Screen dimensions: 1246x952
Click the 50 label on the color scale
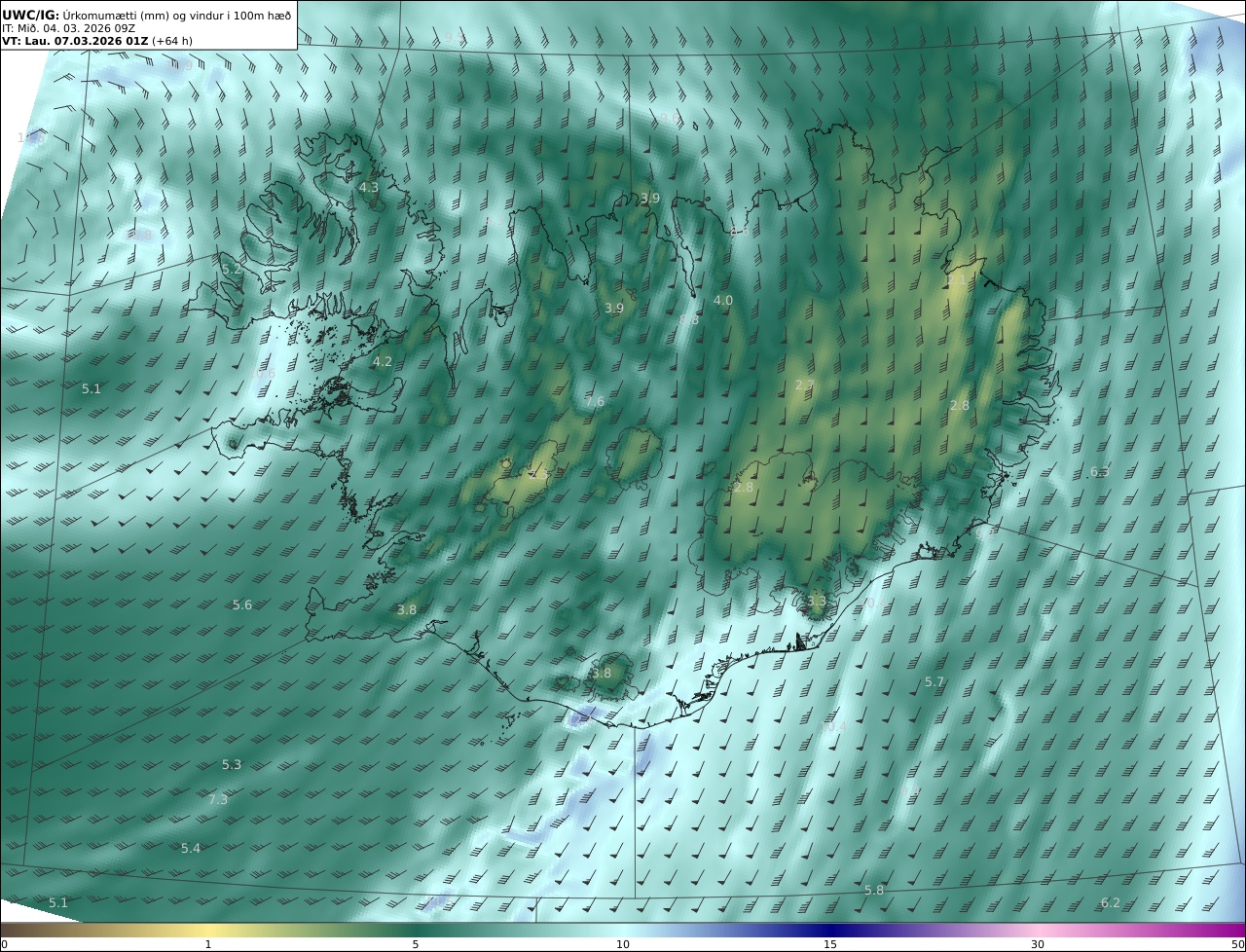(x=1237, y=944)
